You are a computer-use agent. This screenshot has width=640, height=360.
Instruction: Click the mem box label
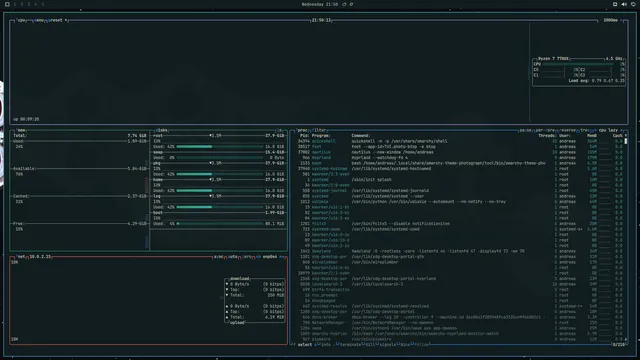click(x=21, y=130)
